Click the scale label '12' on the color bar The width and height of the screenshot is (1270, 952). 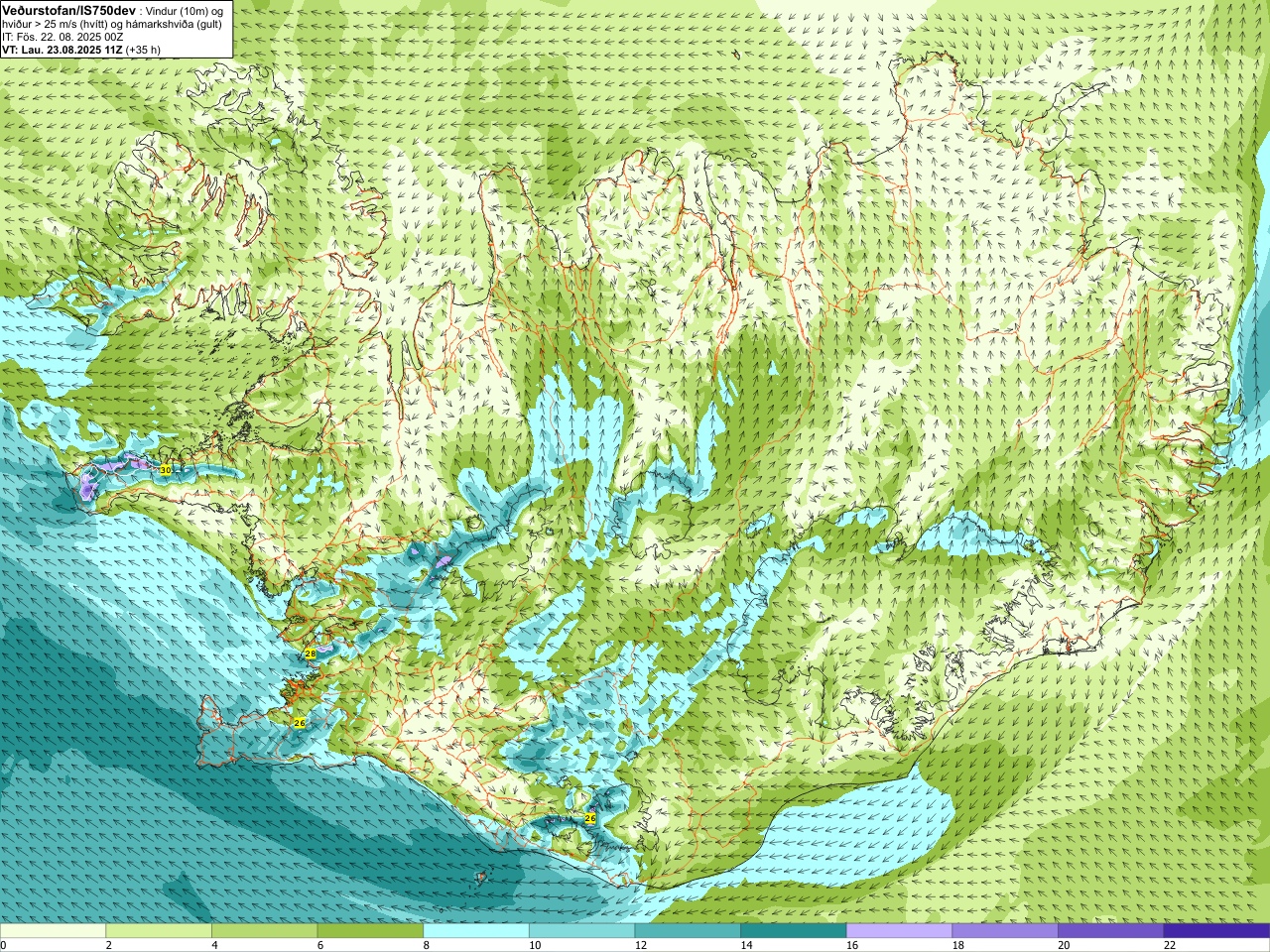(640, 945)
